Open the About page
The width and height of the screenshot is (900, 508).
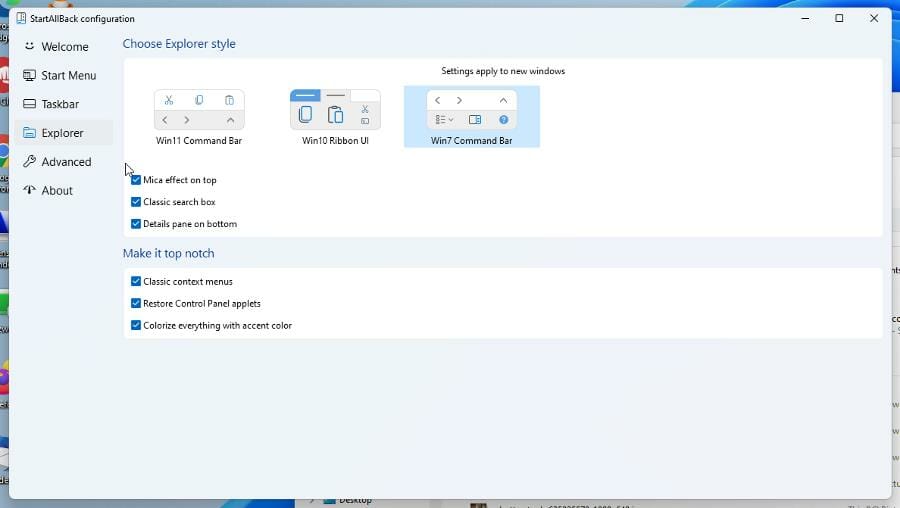pos(64,190)
